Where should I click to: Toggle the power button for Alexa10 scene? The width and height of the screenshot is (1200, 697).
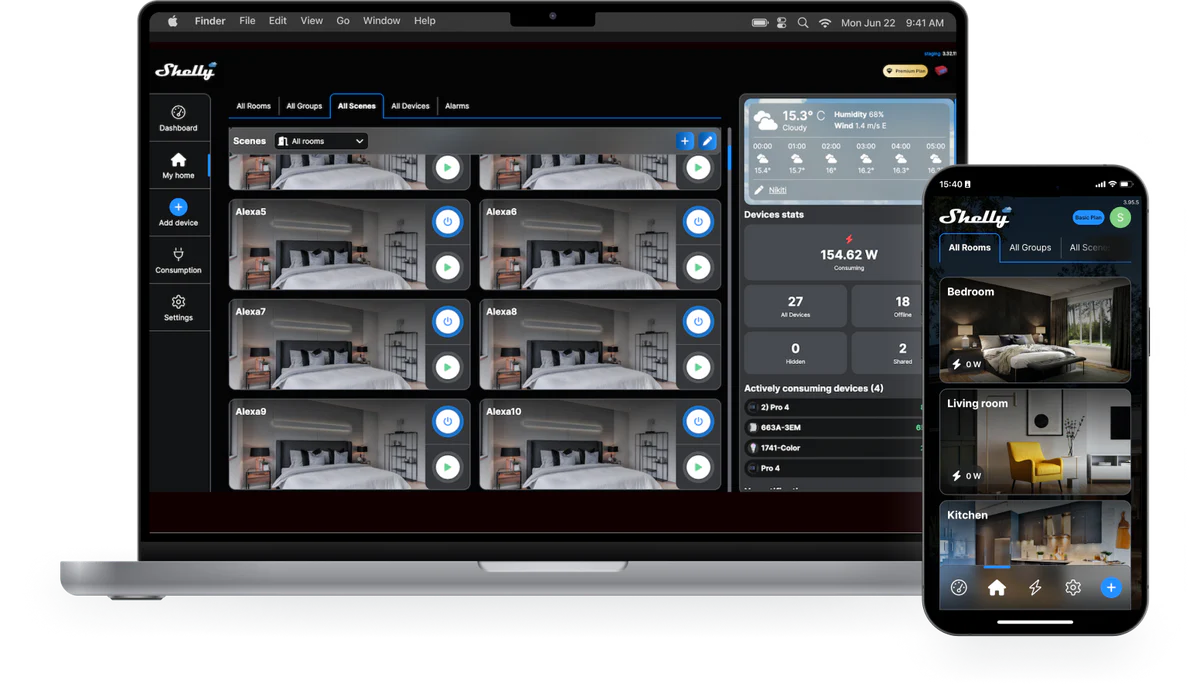[x=698, y=422]
